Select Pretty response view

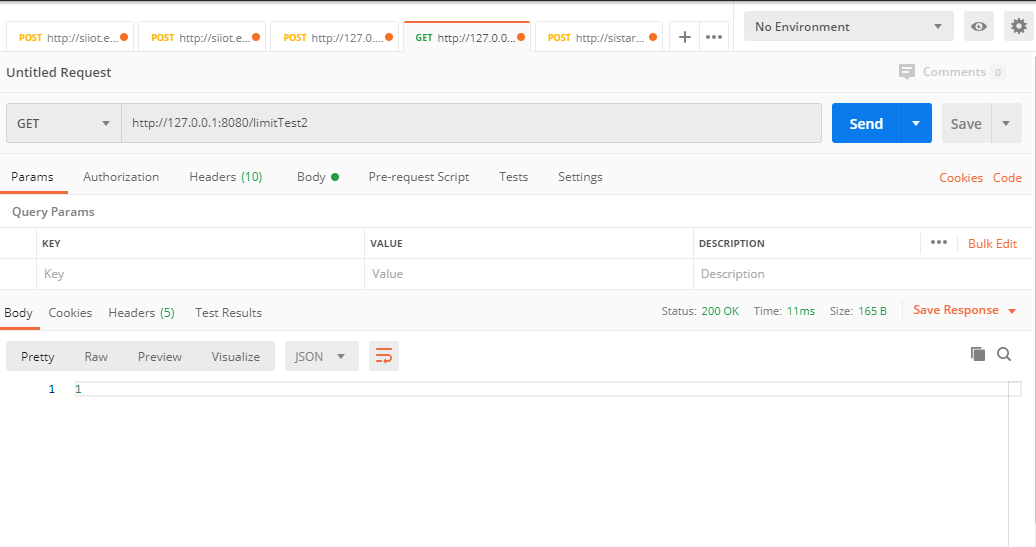[x=38, y=356]
